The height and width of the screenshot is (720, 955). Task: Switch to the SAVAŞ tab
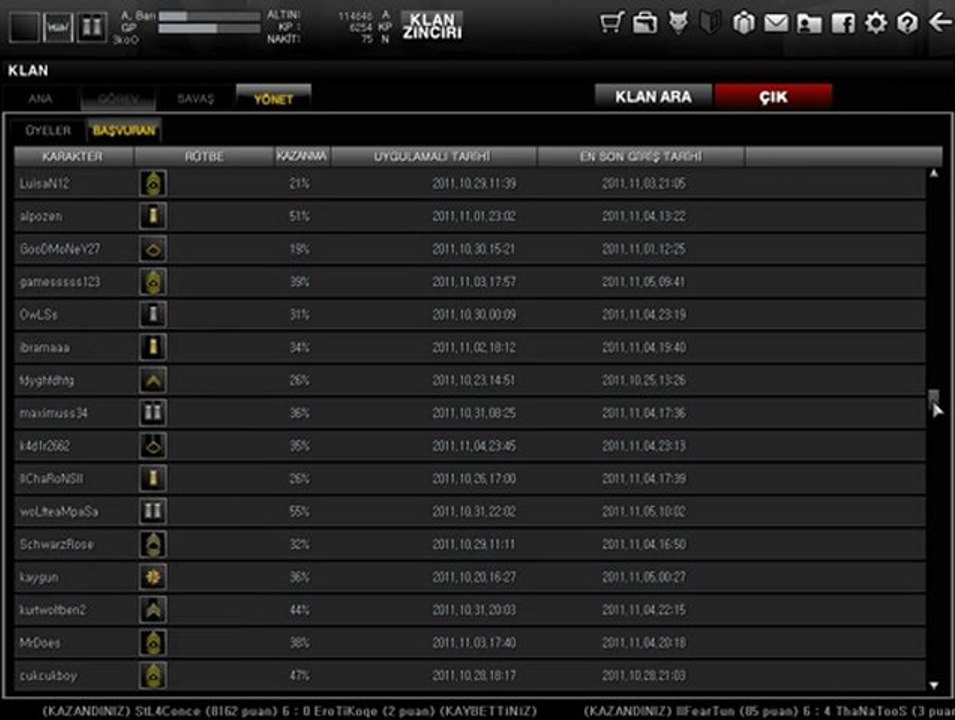(x=196, y=99)
